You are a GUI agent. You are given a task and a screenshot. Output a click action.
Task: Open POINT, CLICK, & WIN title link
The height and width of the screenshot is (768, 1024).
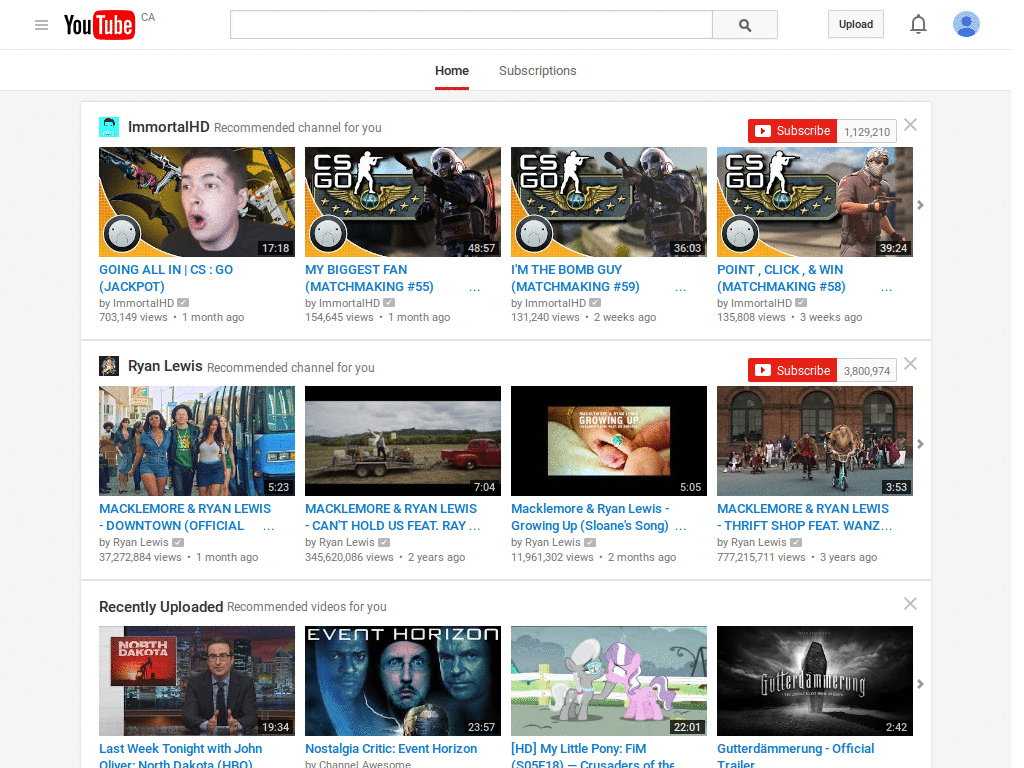point(781,278)
